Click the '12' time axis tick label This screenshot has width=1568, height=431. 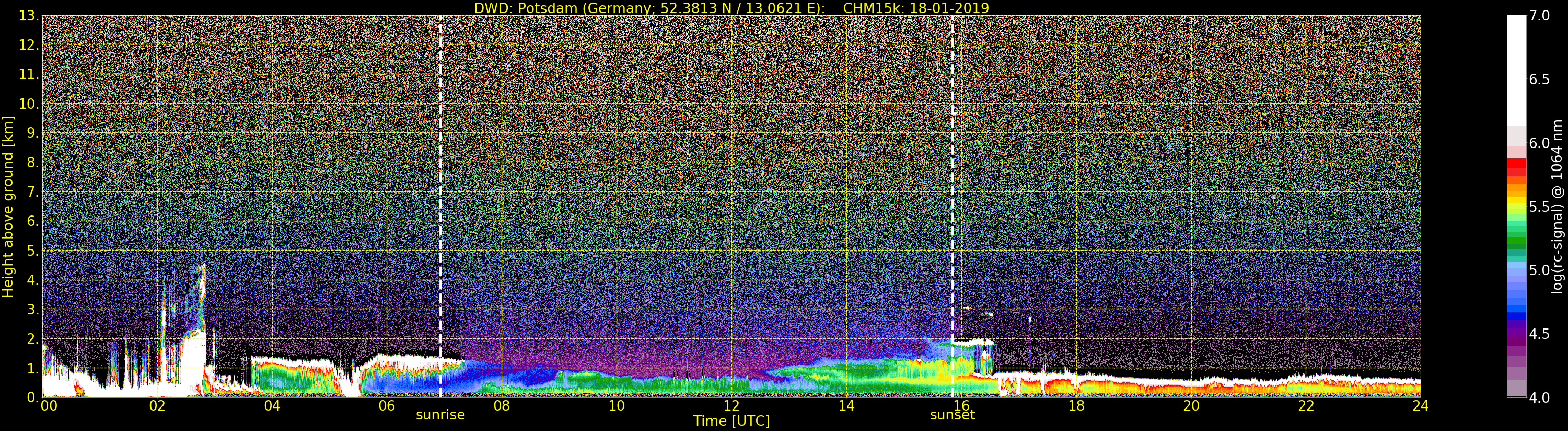pyautogui.click(x=731, y=406)
